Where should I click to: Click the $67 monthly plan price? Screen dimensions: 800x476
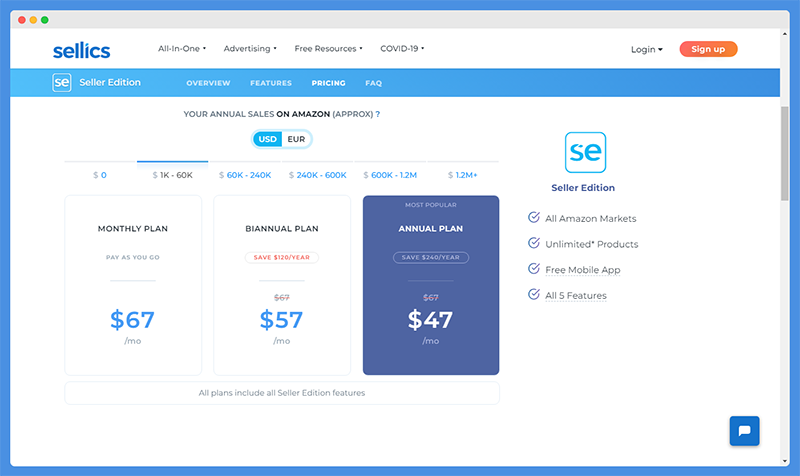pos(133,320)
